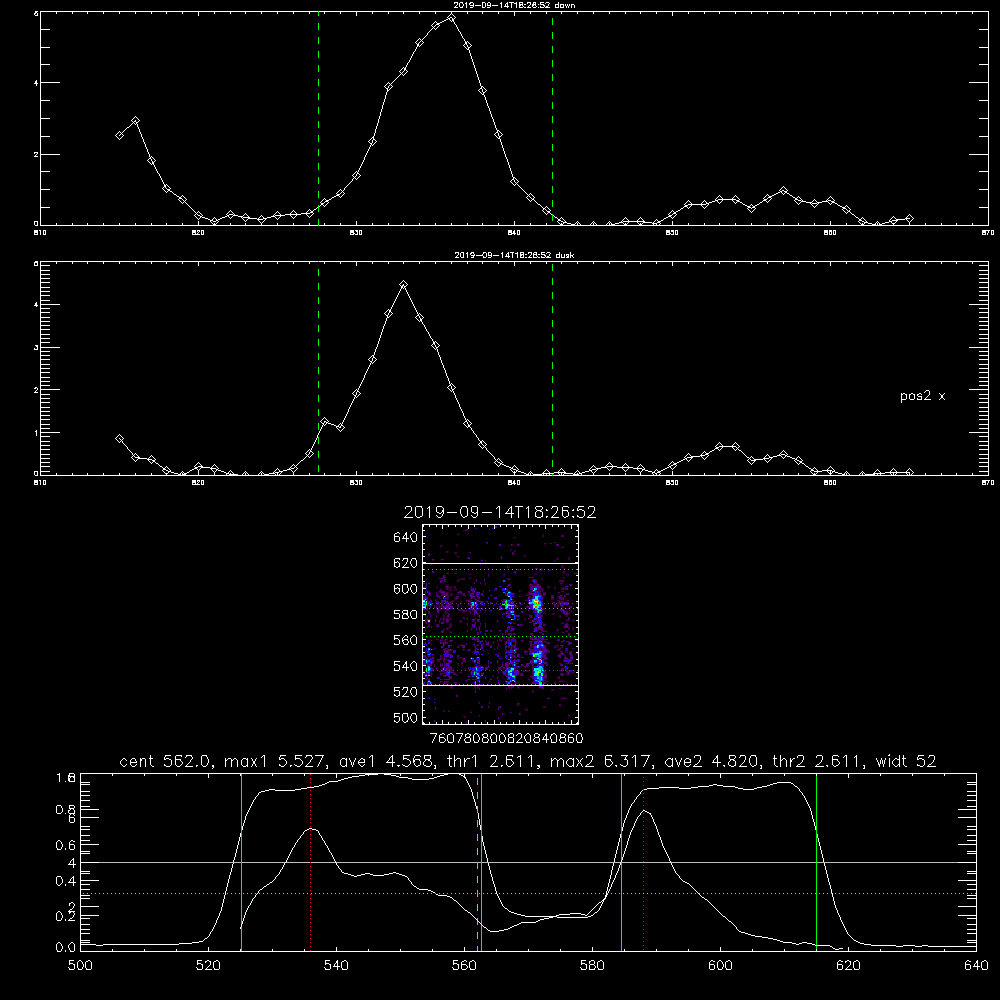Screen dimensions: 1000x1000
Task: Click bottom plot x-axis label '540'
Action: pyautogui.click(x=336, y=966)
